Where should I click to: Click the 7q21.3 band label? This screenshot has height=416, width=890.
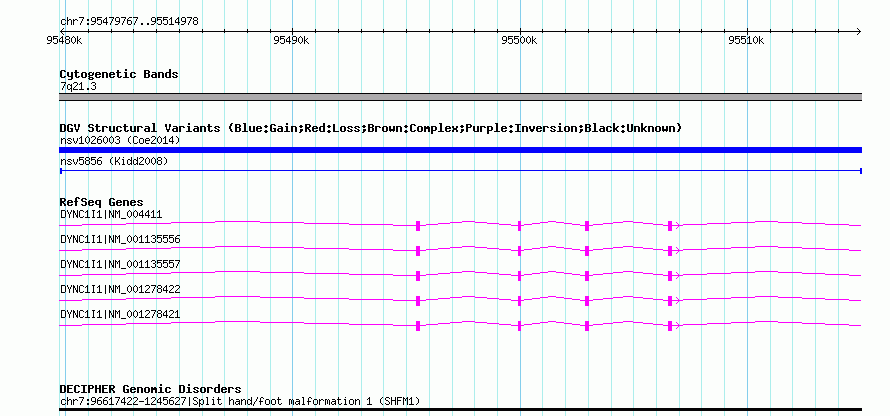tap(78, 86)
